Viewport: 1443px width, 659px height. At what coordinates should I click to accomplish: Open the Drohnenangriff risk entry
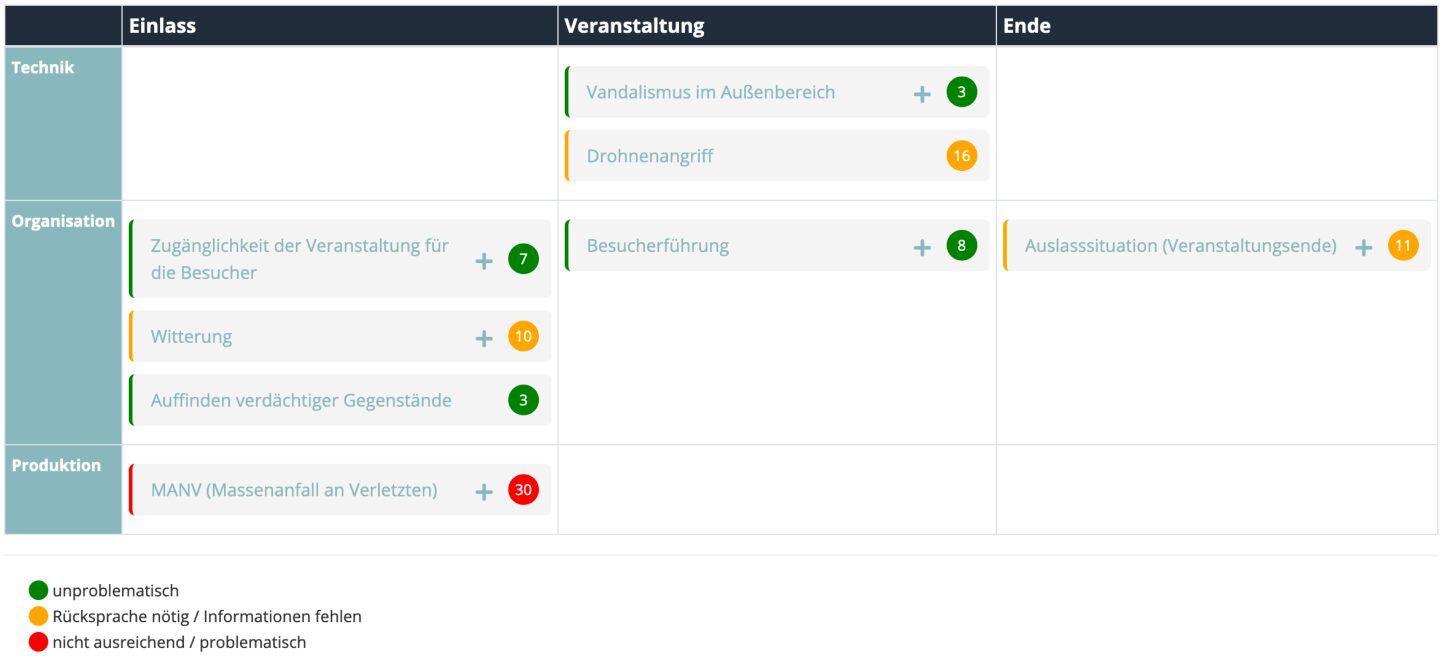tap(650, 156)
